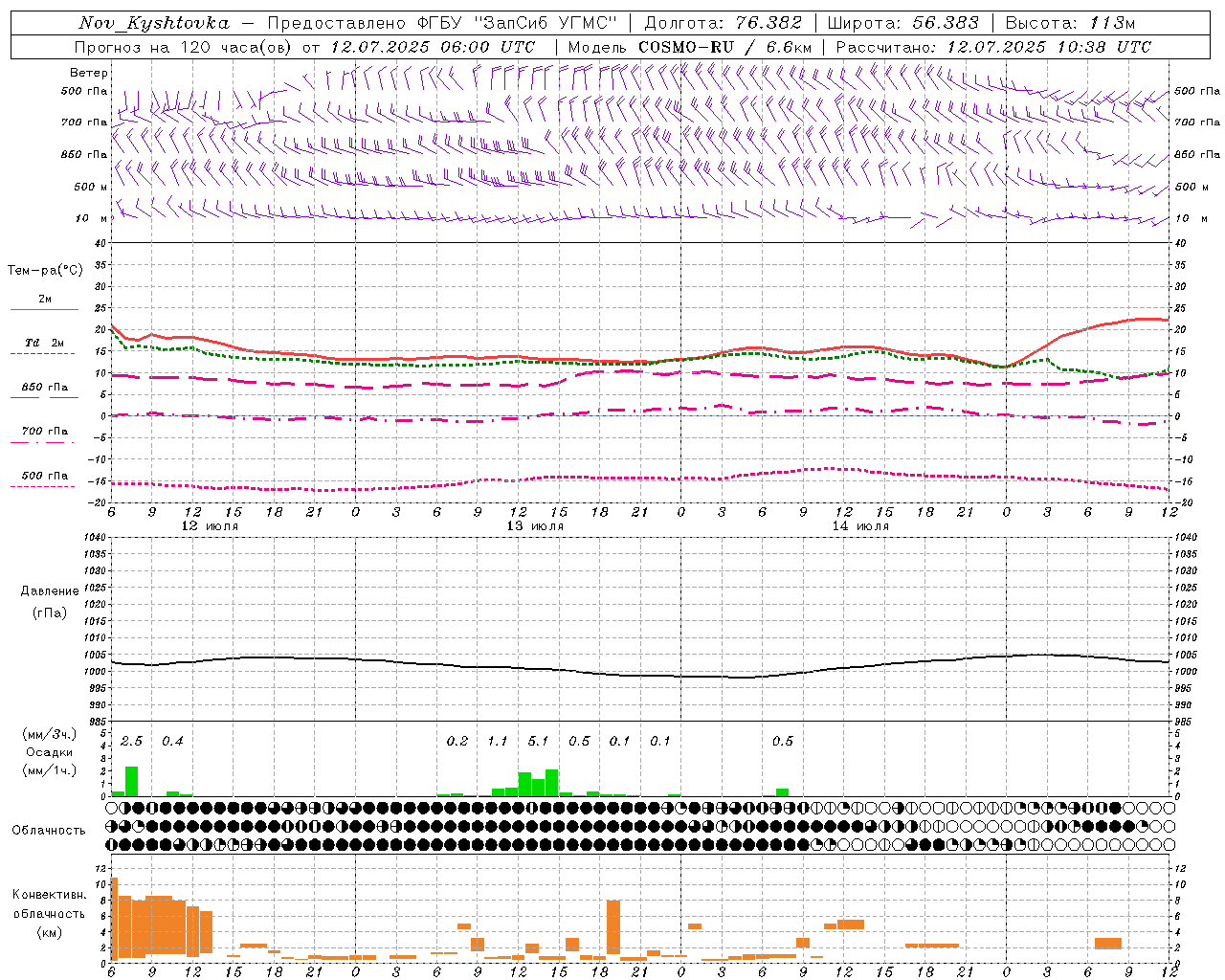Screen dimensions: 1225x980
Task: Click the 1040 value on the left pressure axis
Action: [x=94, y=537]
